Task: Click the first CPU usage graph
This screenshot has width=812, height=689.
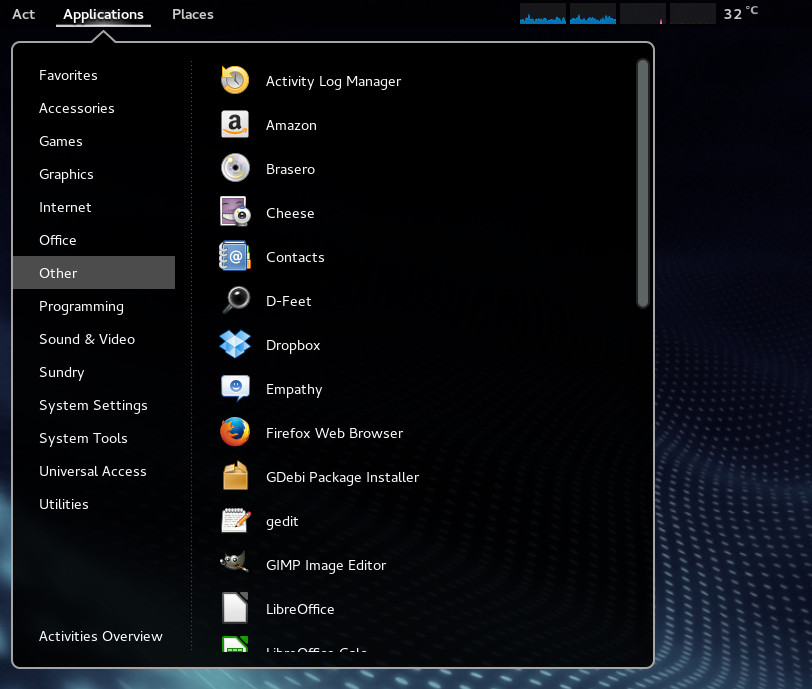Action: coord(543,14)
